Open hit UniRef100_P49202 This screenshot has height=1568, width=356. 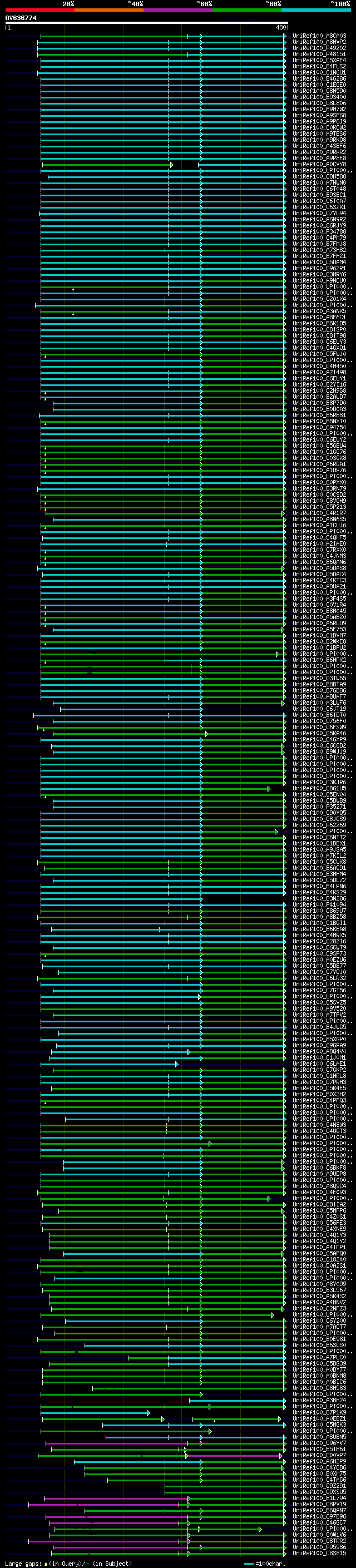319,48
